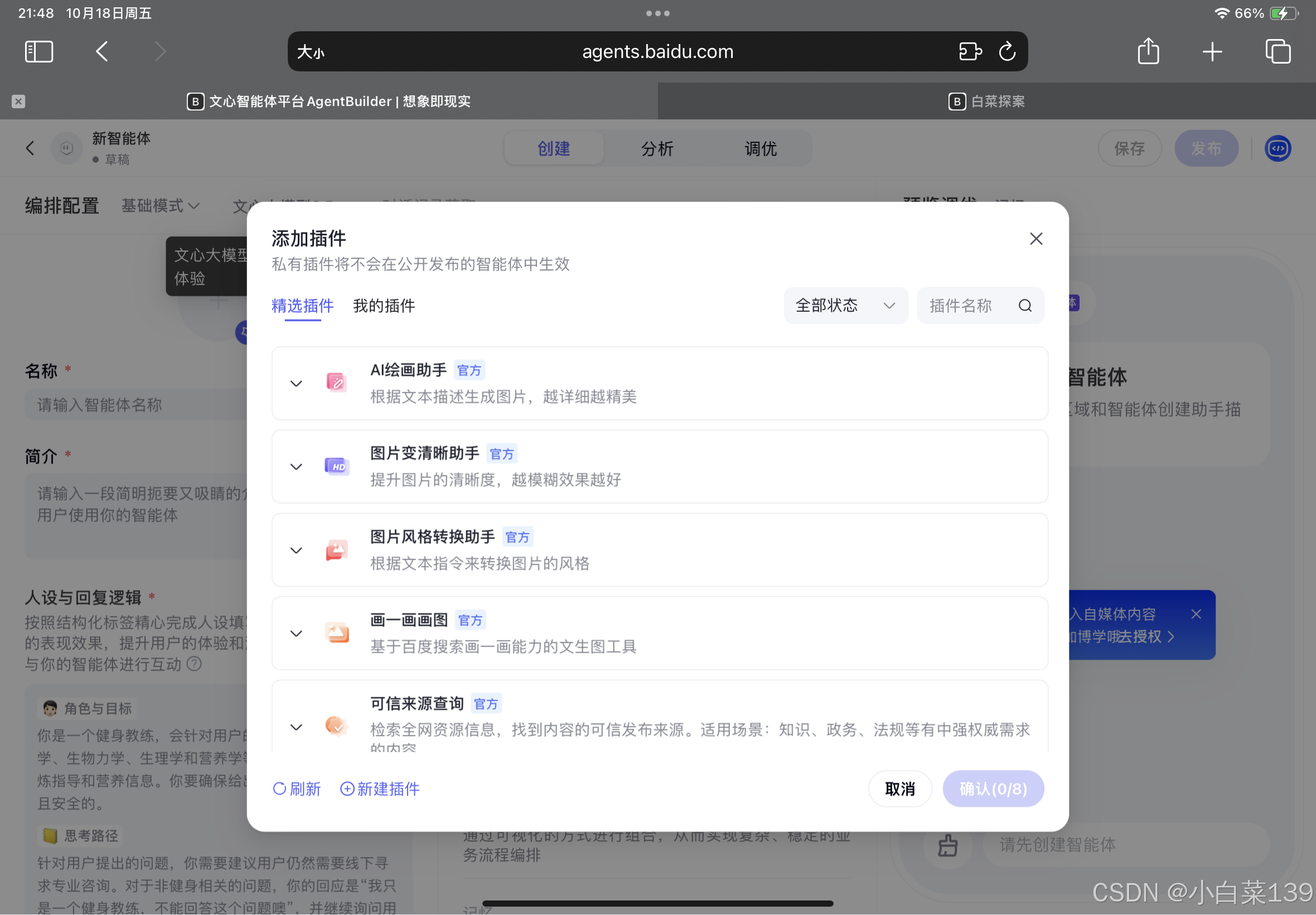Click the 可信来源查询 plugin icon
The height and width of the screenshot is (915, 1316).
point(336,726)
